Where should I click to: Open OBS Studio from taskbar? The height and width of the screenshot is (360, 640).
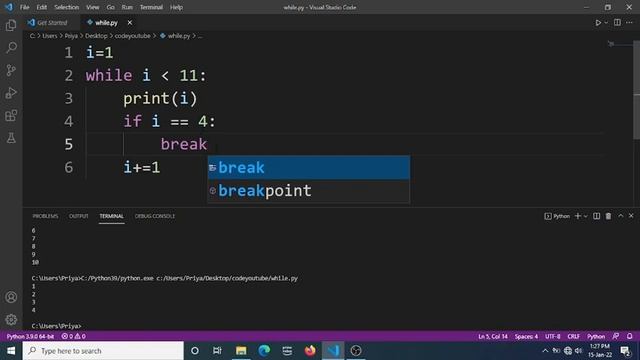(356, 351)
